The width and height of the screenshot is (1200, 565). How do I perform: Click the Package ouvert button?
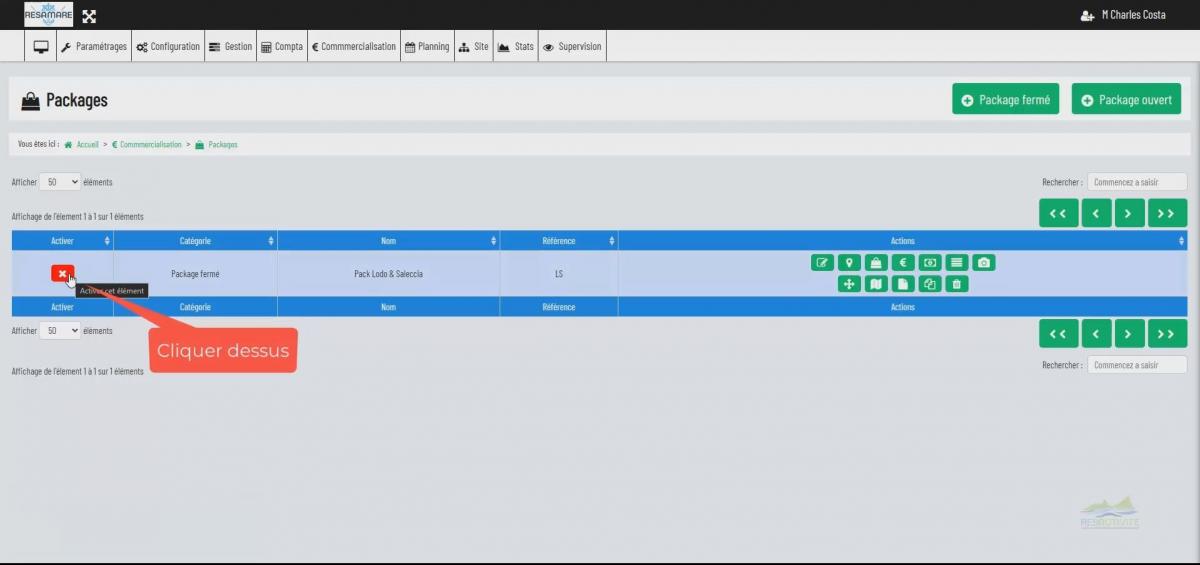pos(1126,99)
